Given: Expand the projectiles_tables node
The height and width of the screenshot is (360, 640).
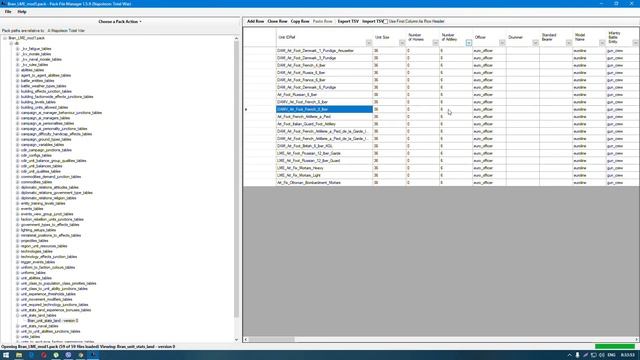Looking at the screenshot, I should tap(18, 241).
